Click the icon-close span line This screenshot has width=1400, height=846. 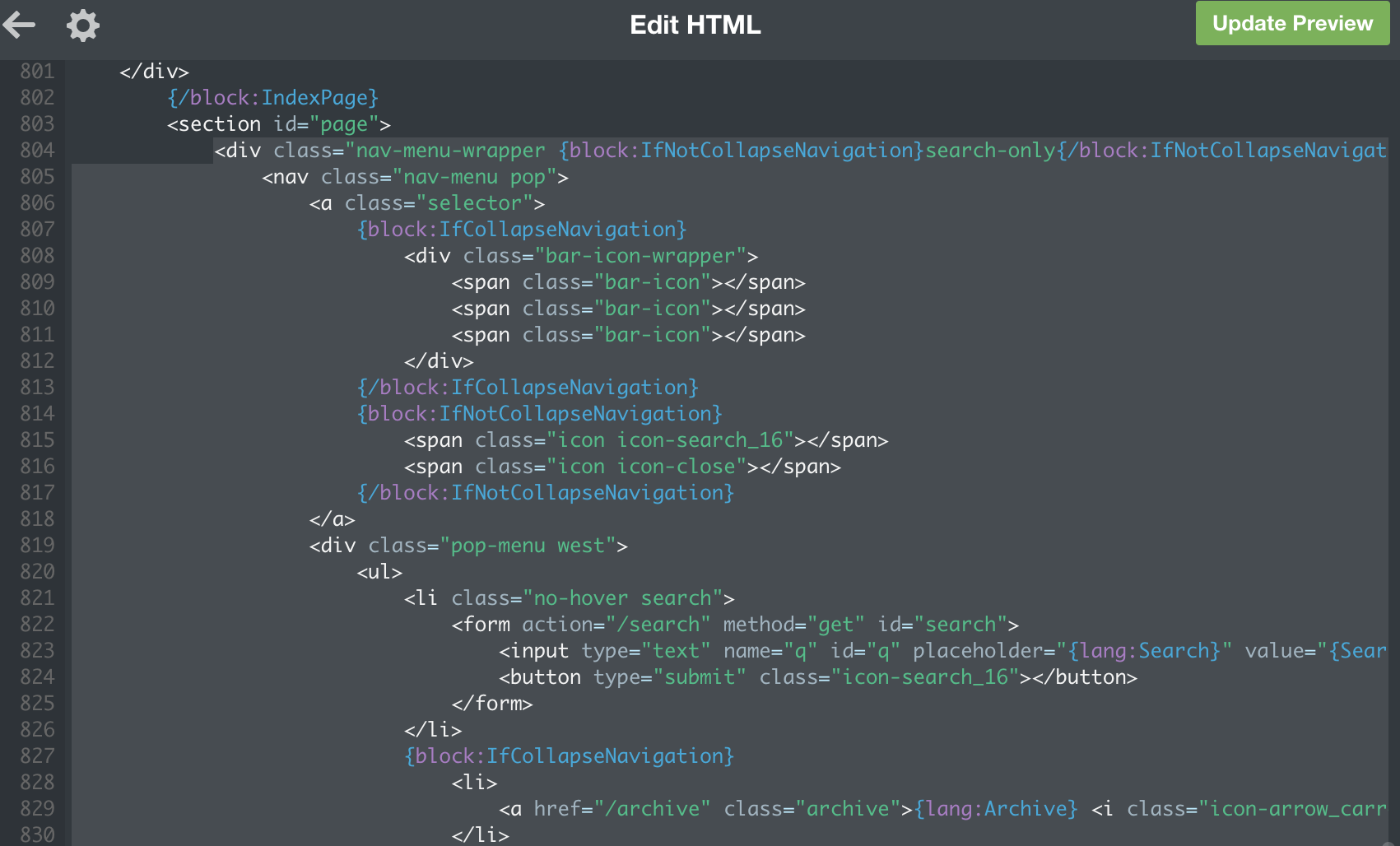621,467
